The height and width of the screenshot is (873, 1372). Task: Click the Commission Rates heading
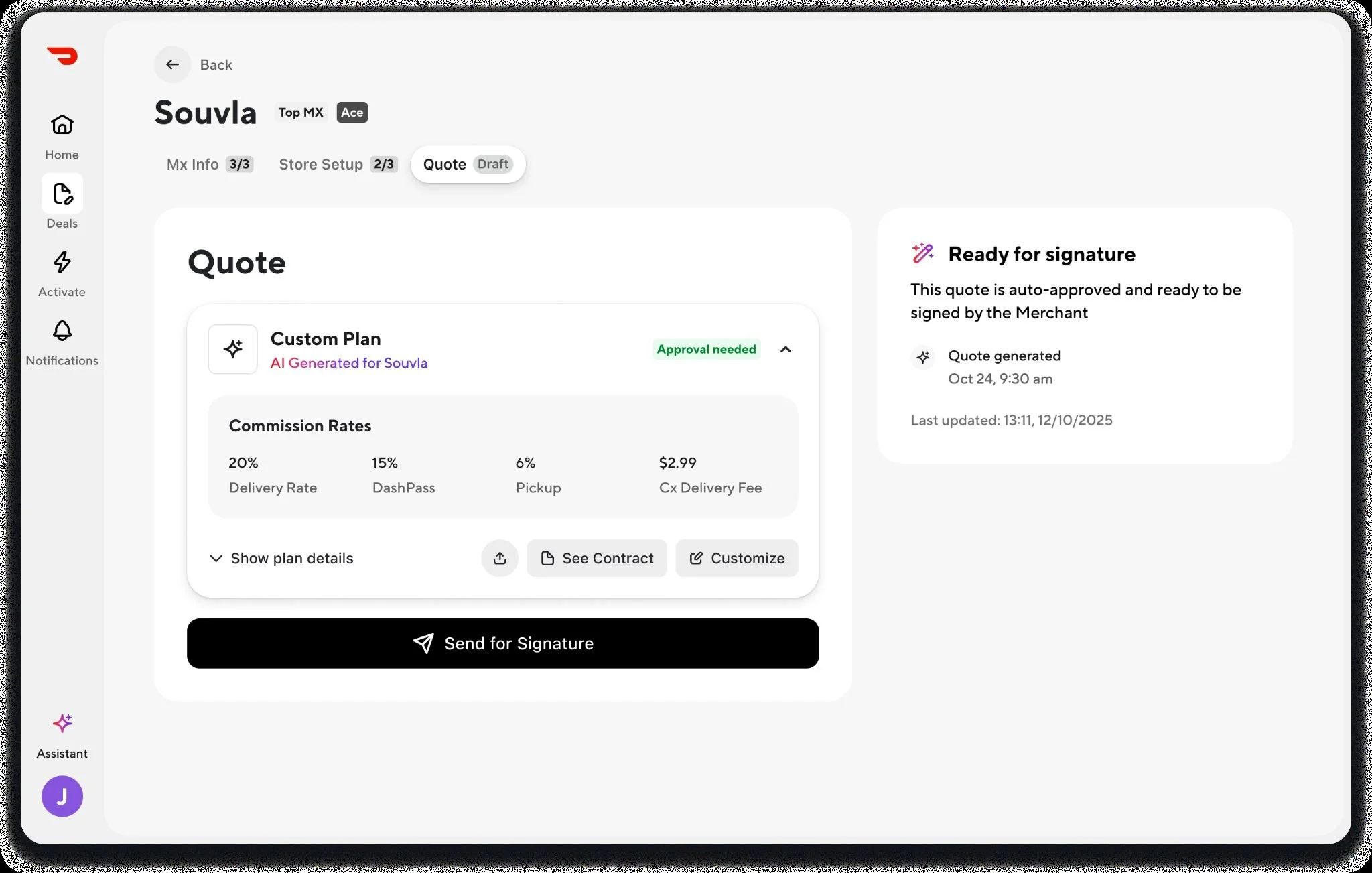299,425
